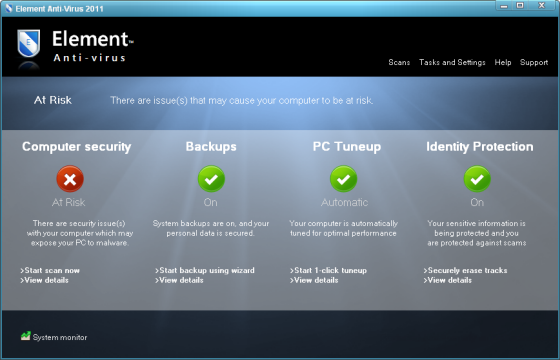The image size is (560, 360).
Task: Start 1-click tuneup
Action: (x=328, y=270)
